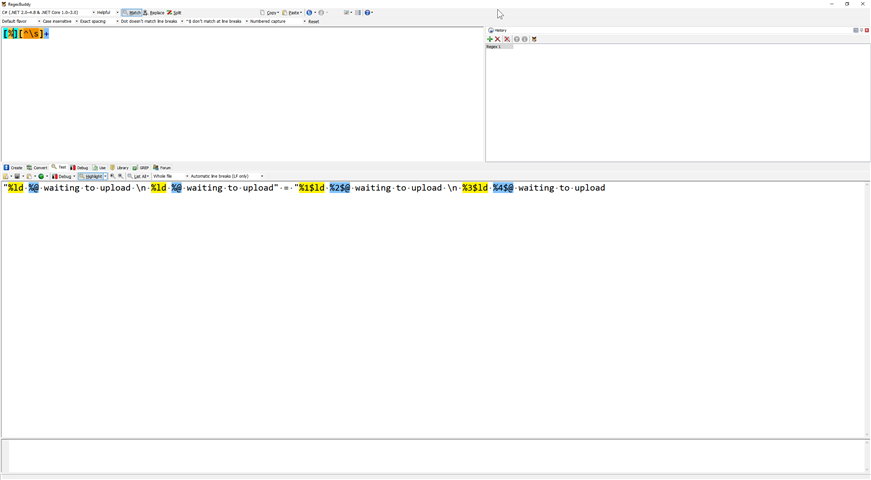Switch to Split mode
The width and height of the screenshot is (871, 480).
[x=174, y=12]
